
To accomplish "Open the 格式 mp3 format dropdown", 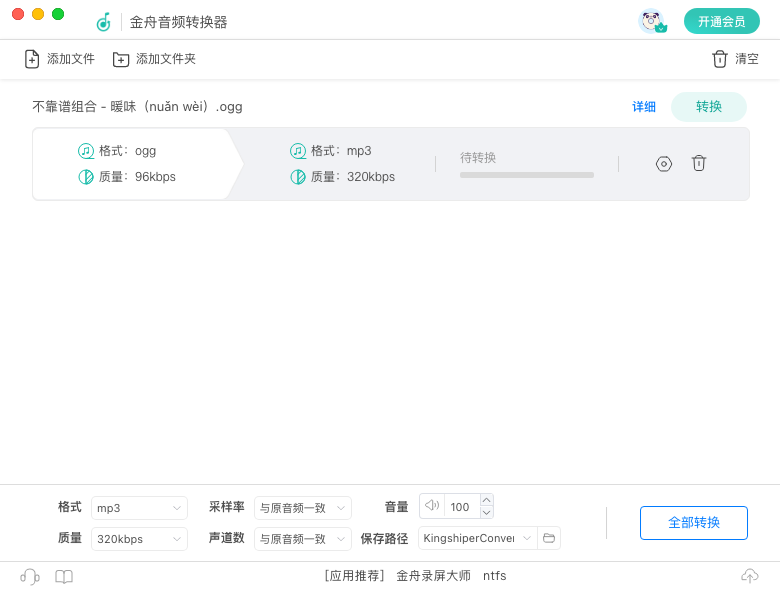I will click(x=139, y=508).
